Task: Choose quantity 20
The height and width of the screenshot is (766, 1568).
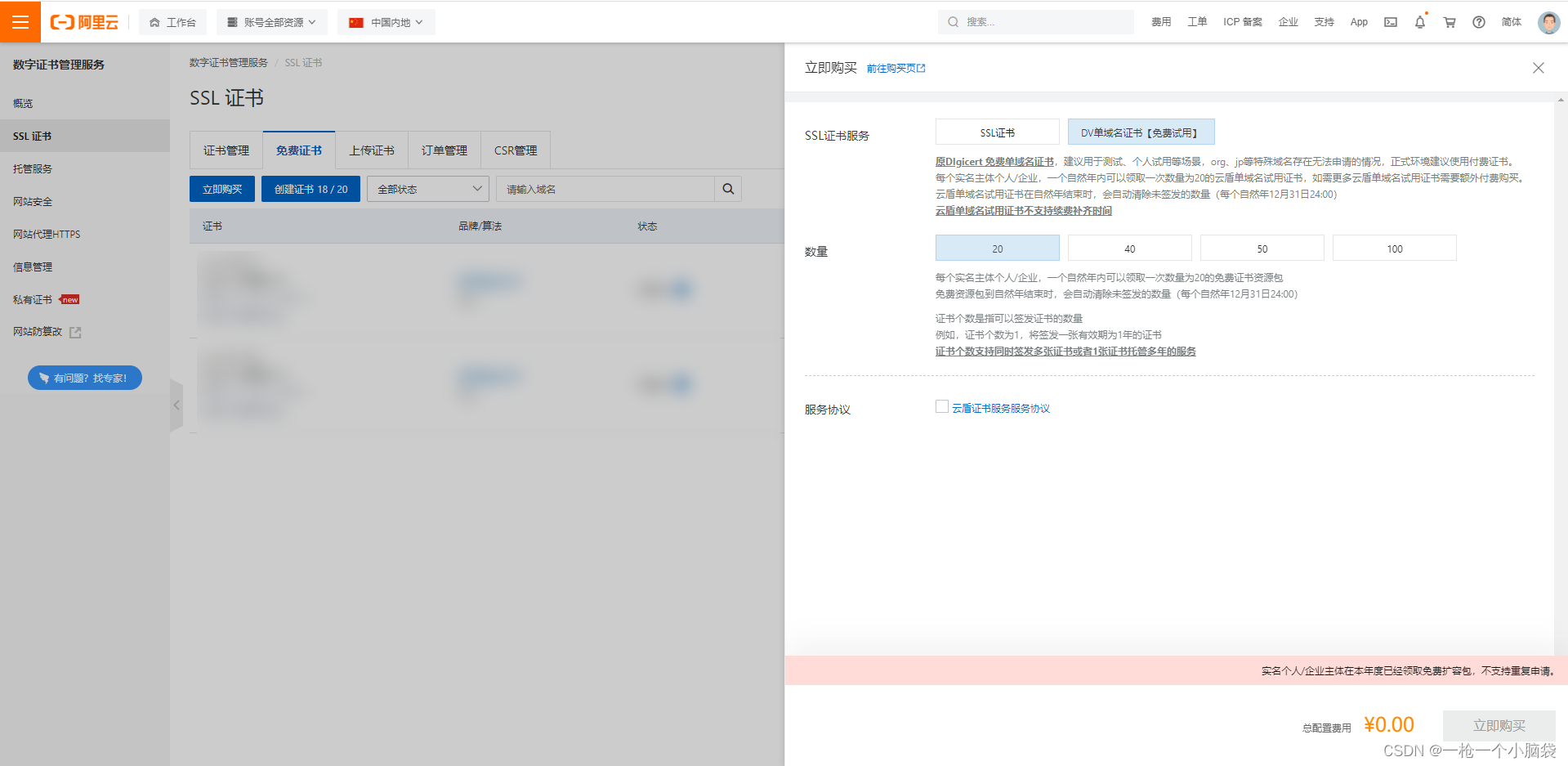Action: (998, 249)
